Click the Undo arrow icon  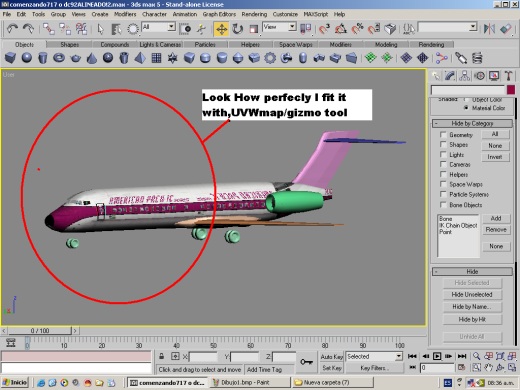pyautogui.click(x=13, y=29)
